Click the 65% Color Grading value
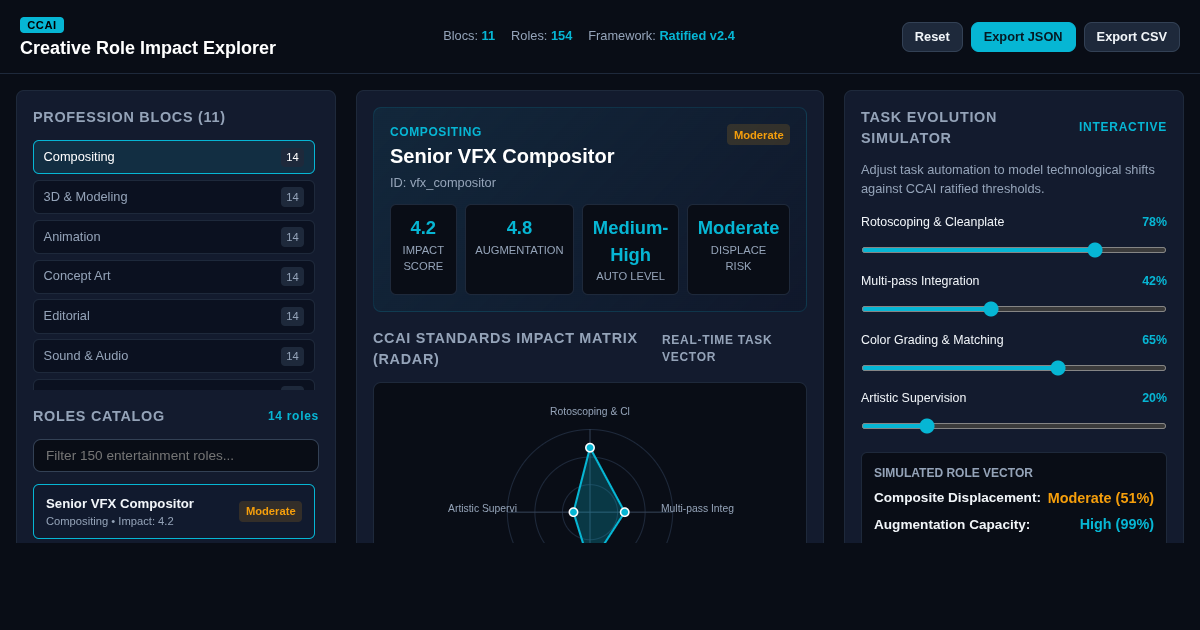Viewport: 1200px width, 630px height. pyautogui.click(x=1154, y=340)
